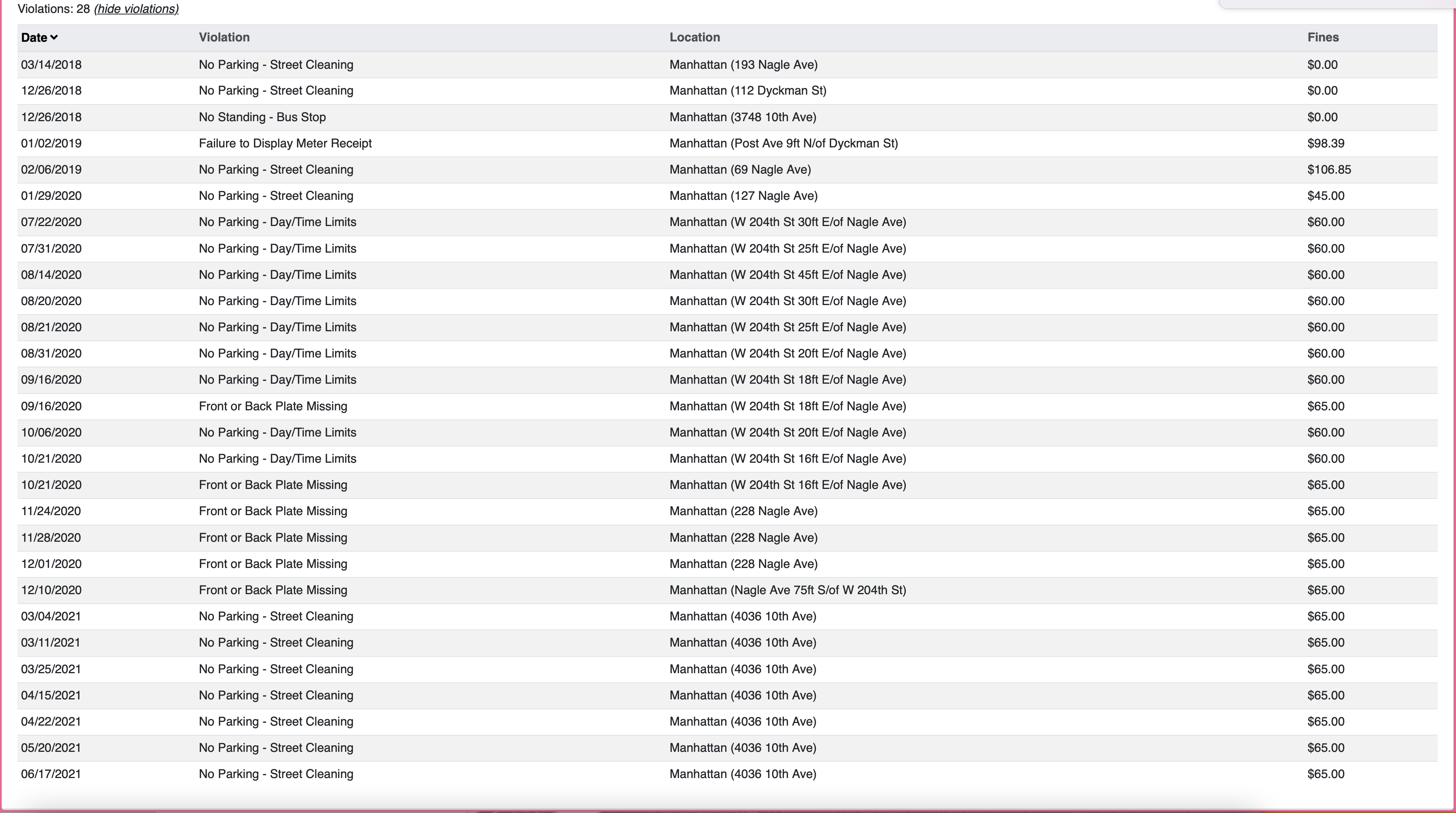Select the 01/29/2020 date cell

tap(51, 196)
